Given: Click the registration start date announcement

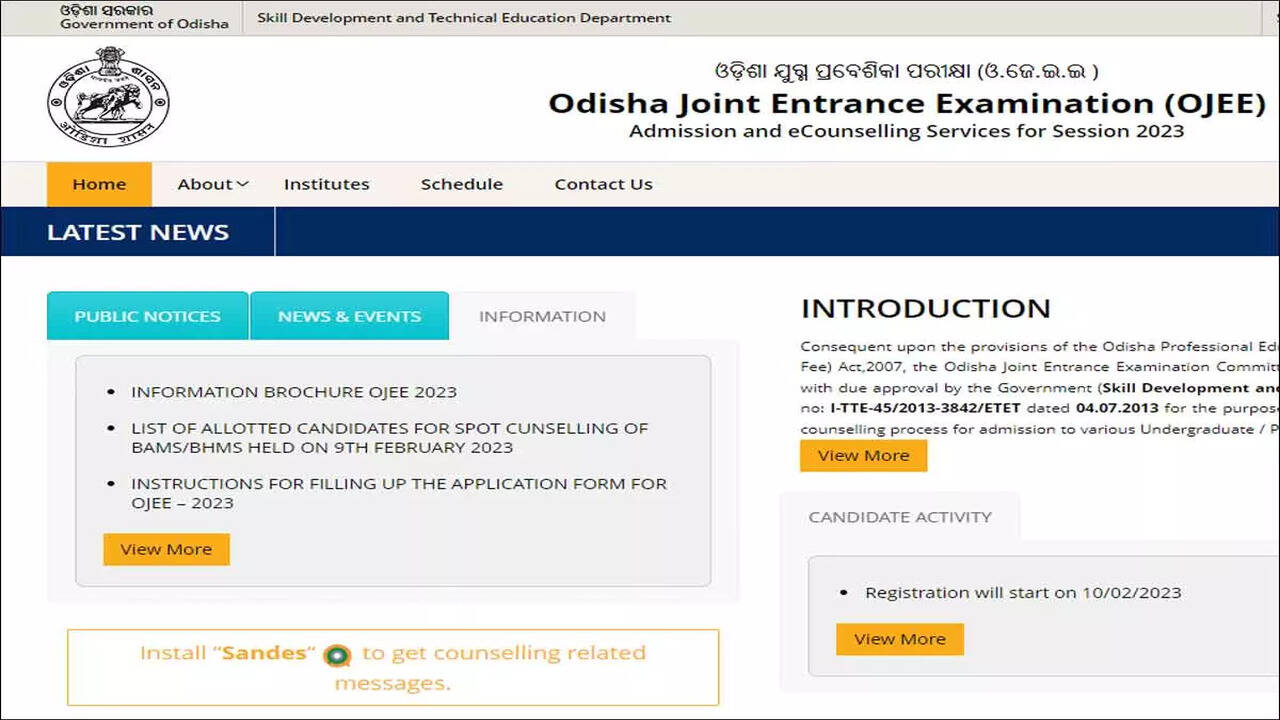Looking at the screenshot, I should point(1021,592).
